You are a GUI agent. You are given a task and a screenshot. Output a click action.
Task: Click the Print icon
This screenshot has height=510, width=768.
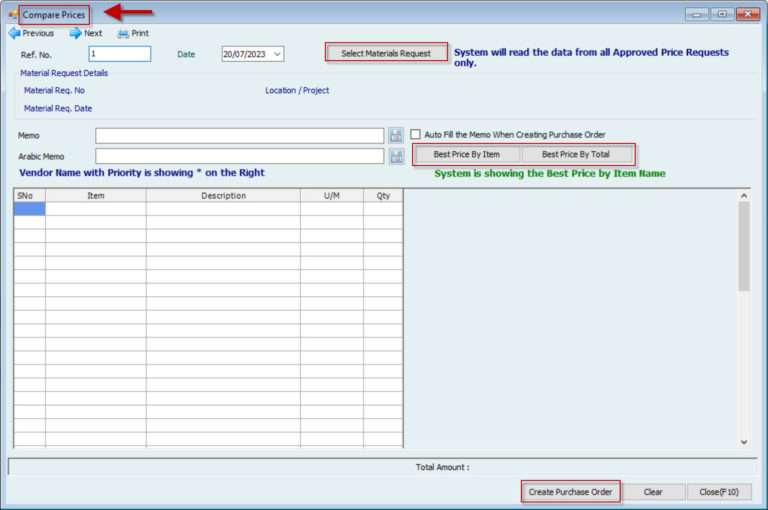pyautogui.click(x=123, y=33)
